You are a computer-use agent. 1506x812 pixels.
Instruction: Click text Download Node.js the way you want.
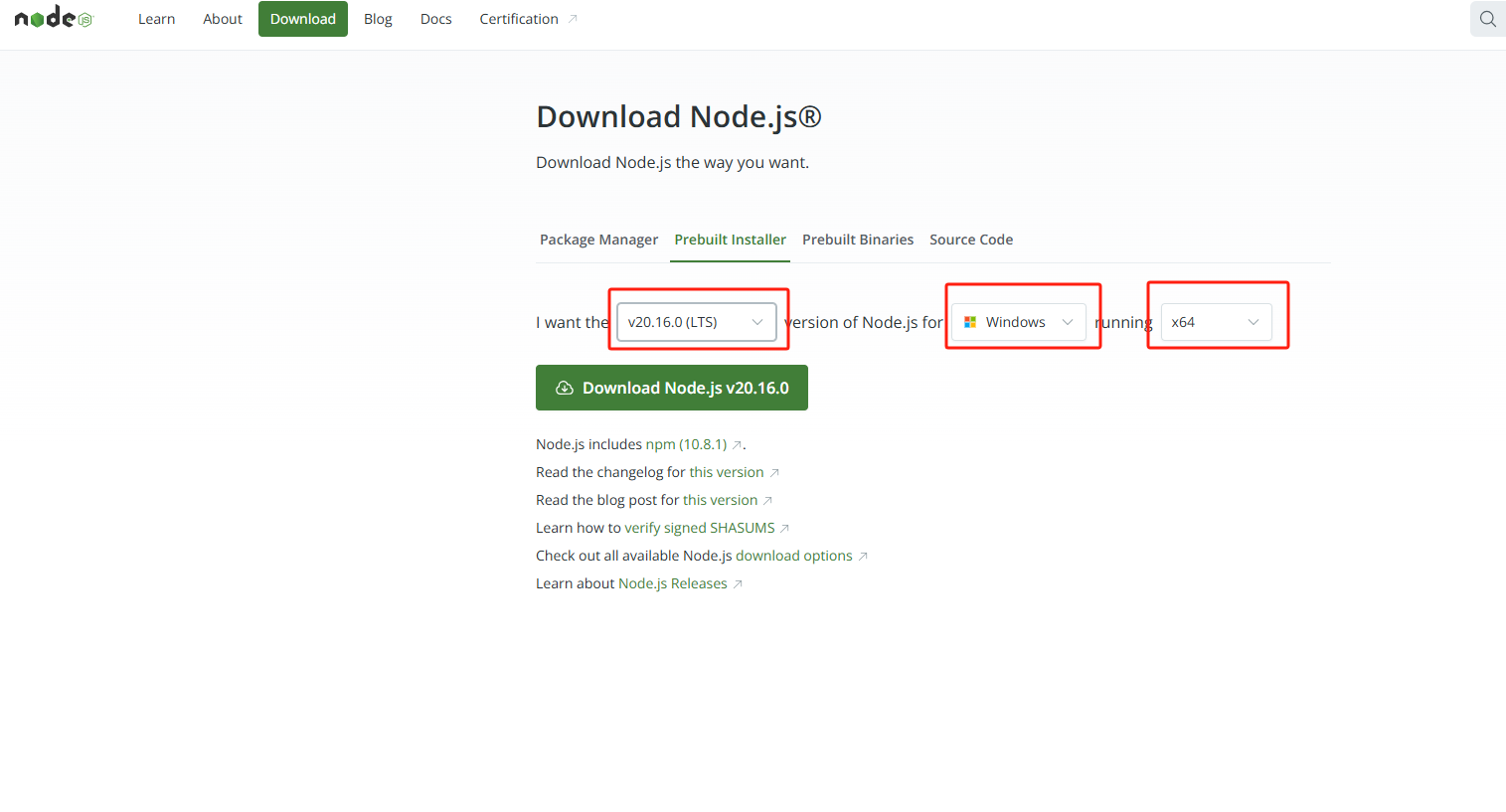pos(672,162)
